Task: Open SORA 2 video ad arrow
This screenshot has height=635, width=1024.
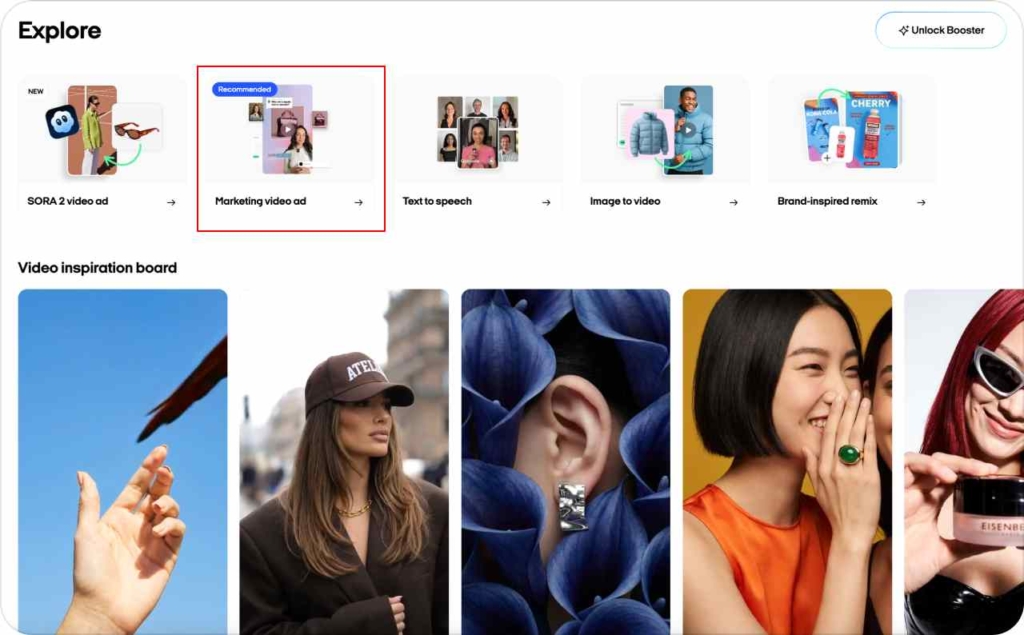Action: (x=171, y=202)
